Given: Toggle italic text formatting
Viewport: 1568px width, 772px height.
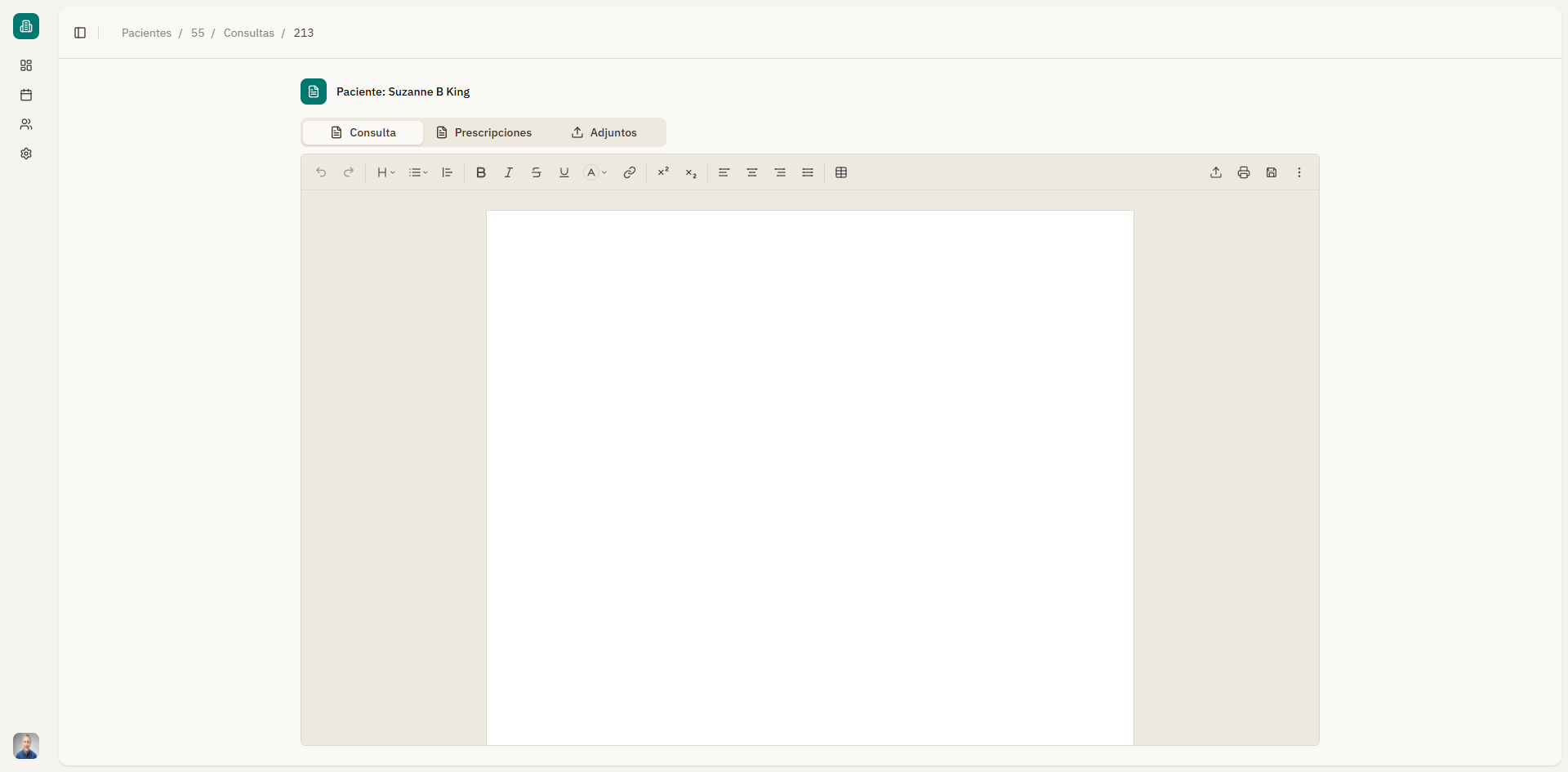Looking at the screenshot, I should click(x=509, y=172).
